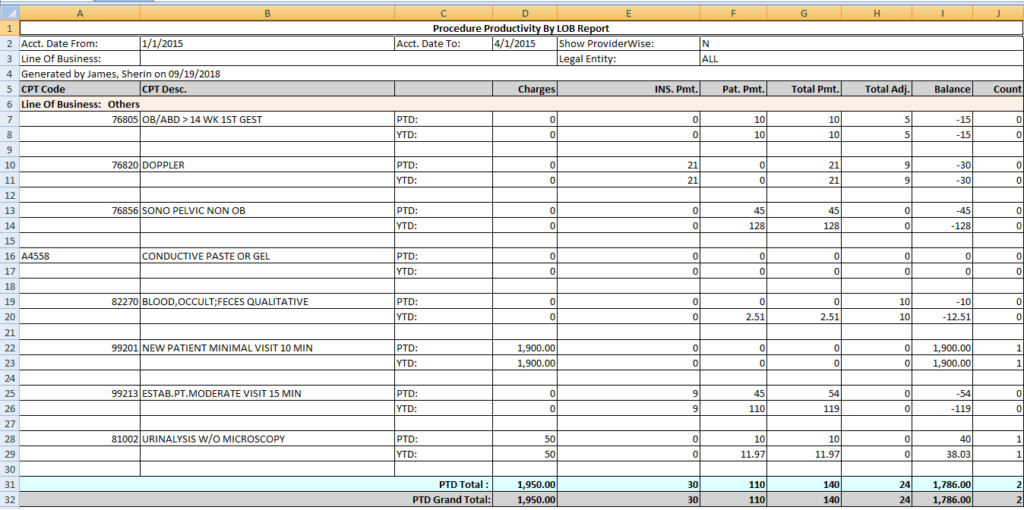The height and width of the screenshot is (510, 1024).
Task: Click CPT code 76820 cell
Action: (x=80, y=165)
